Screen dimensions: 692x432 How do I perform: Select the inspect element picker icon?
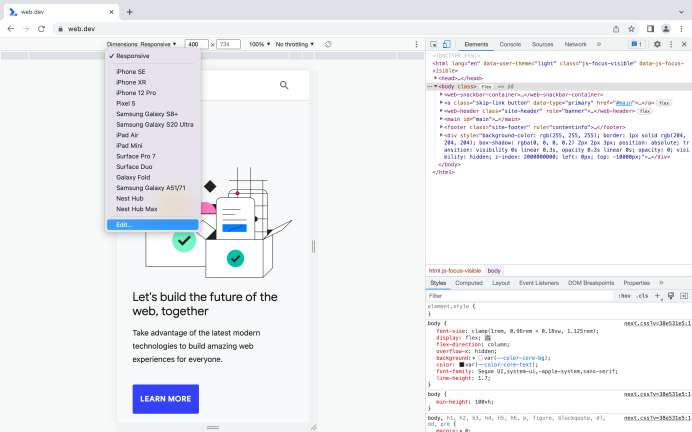[433, 44]
